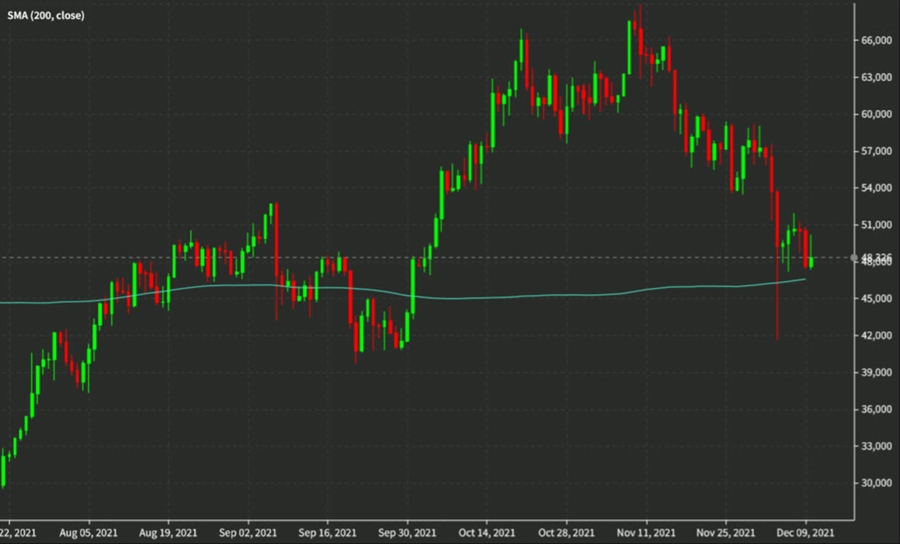The height and width of the screenshot is (544, 900).
Task: Click the 57,000 price axis label
Action: [875, 151]
